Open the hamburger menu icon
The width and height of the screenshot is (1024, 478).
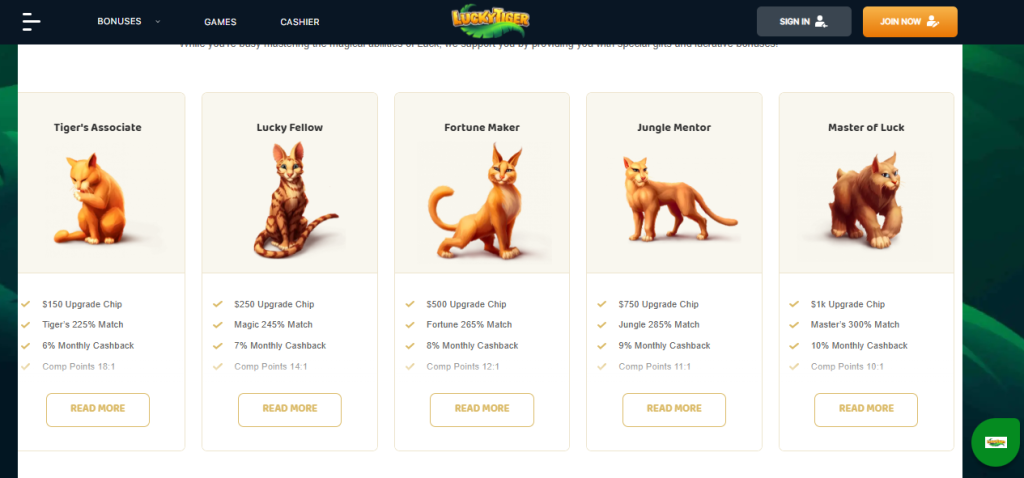[x=31, y=22]
